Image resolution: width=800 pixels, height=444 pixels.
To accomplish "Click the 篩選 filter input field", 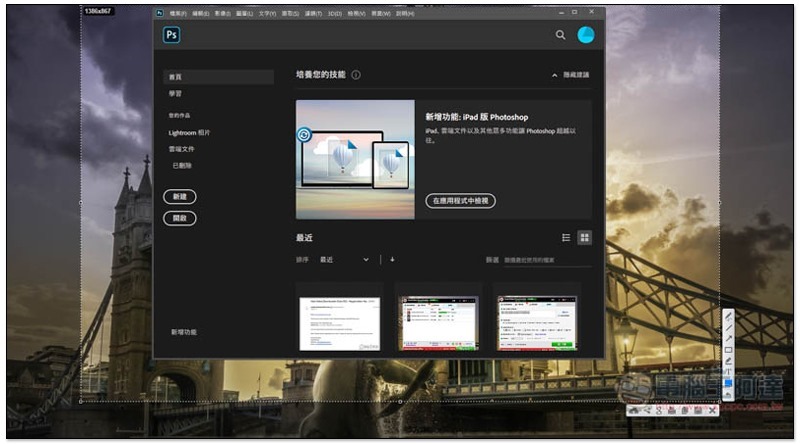I will [x=546, y=260].
